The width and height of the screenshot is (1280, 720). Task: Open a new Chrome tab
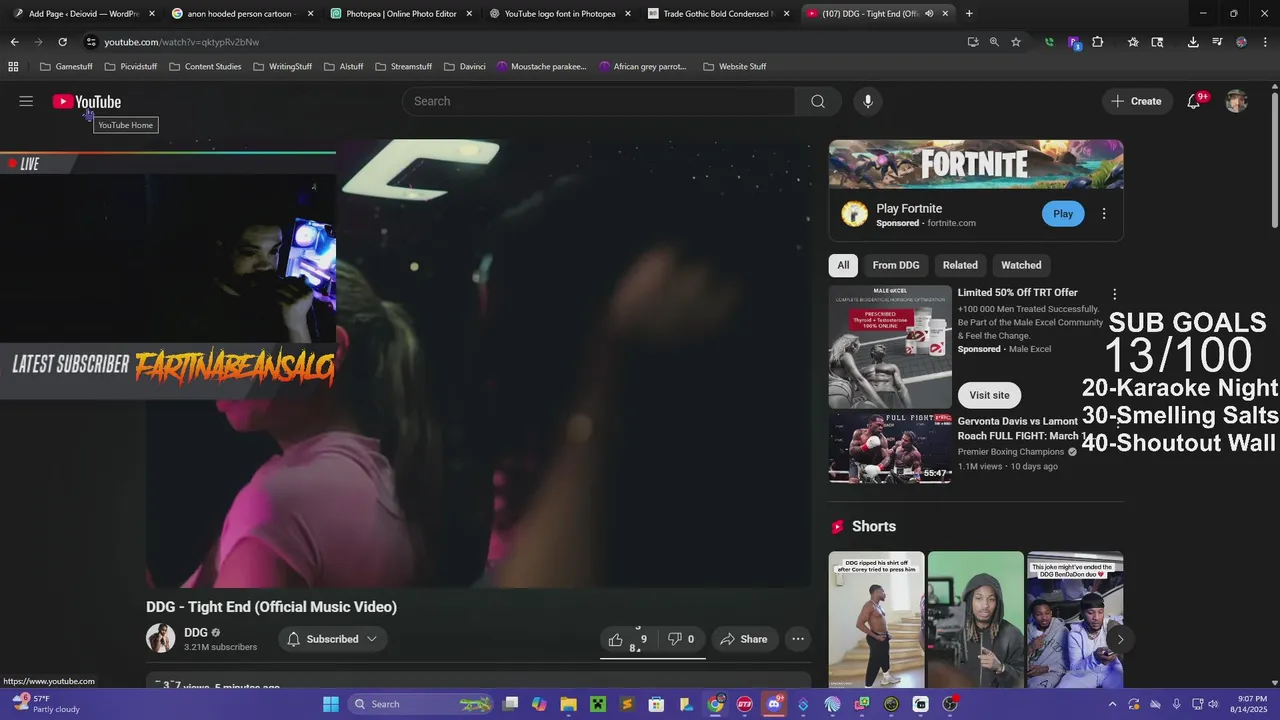pos(969,13)
